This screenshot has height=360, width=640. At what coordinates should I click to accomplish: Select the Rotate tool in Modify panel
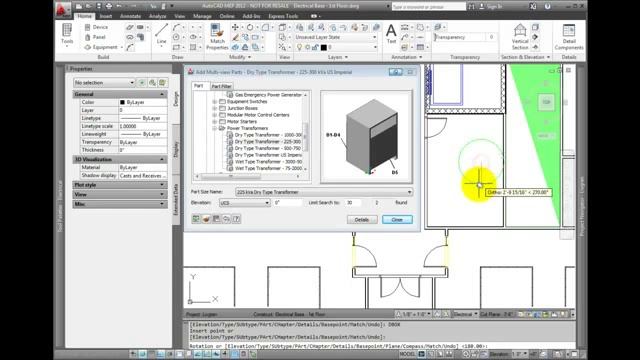coord(249,27)
